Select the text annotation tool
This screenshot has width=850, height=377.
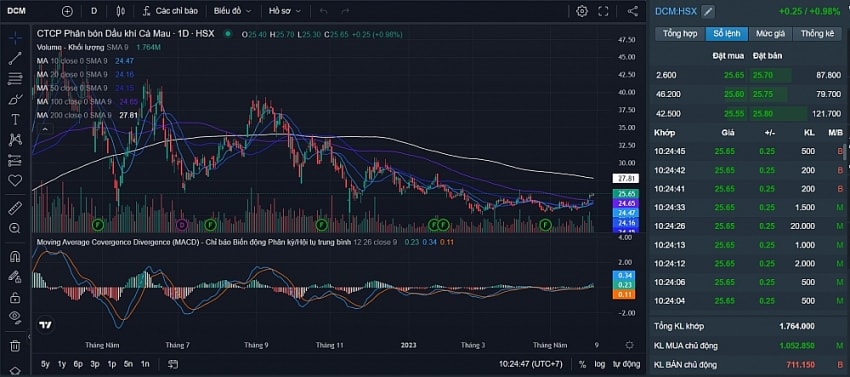pos(15,119)
